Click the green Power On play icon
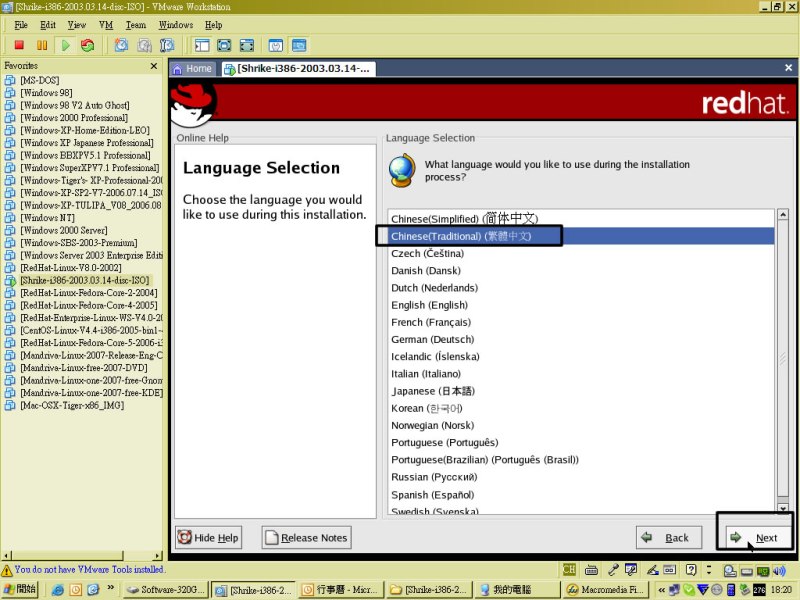Viewport: 800px width, 600px height. pyautogui.click(x=65, y=45)
